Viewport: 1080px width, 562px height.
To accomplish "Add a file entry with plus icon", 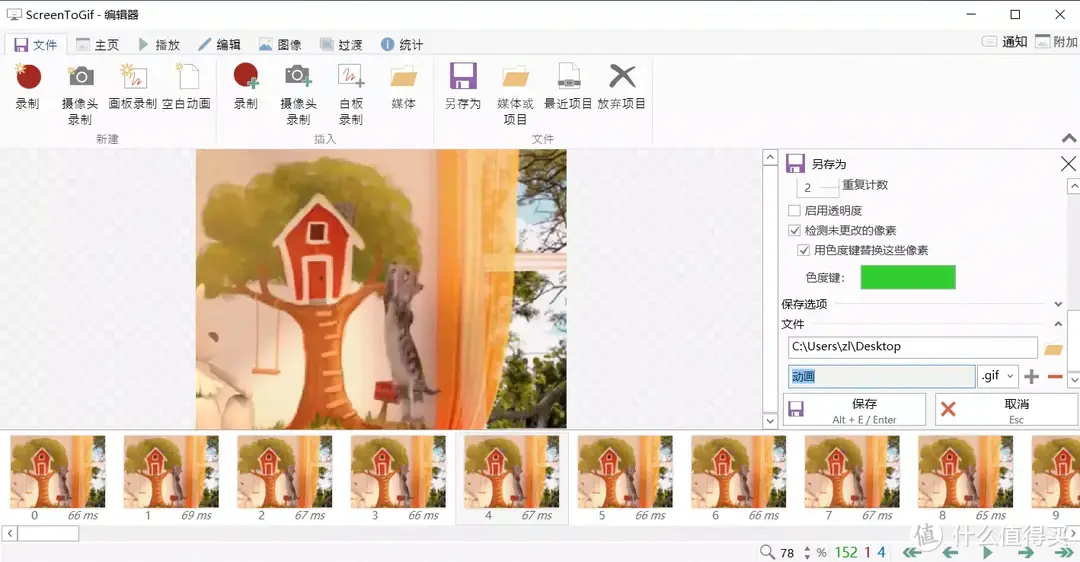I will pos(1031,377).
